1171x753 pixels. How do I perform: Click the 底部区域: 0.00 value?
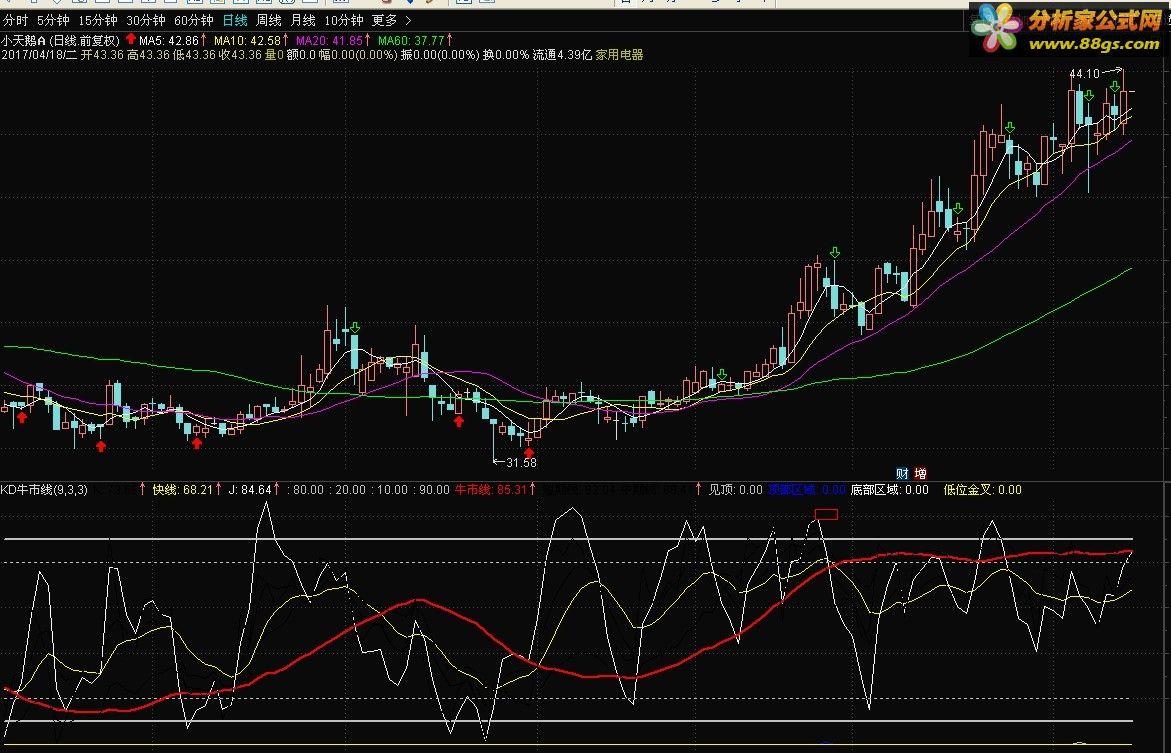click(889, 489)
